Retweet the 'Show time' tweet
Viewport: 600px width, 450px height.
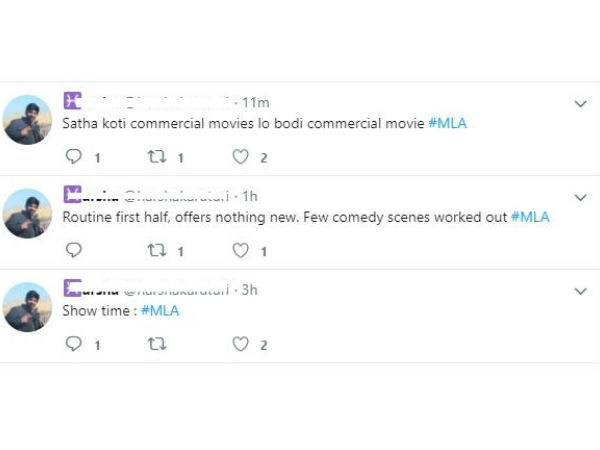pos(156,344)
